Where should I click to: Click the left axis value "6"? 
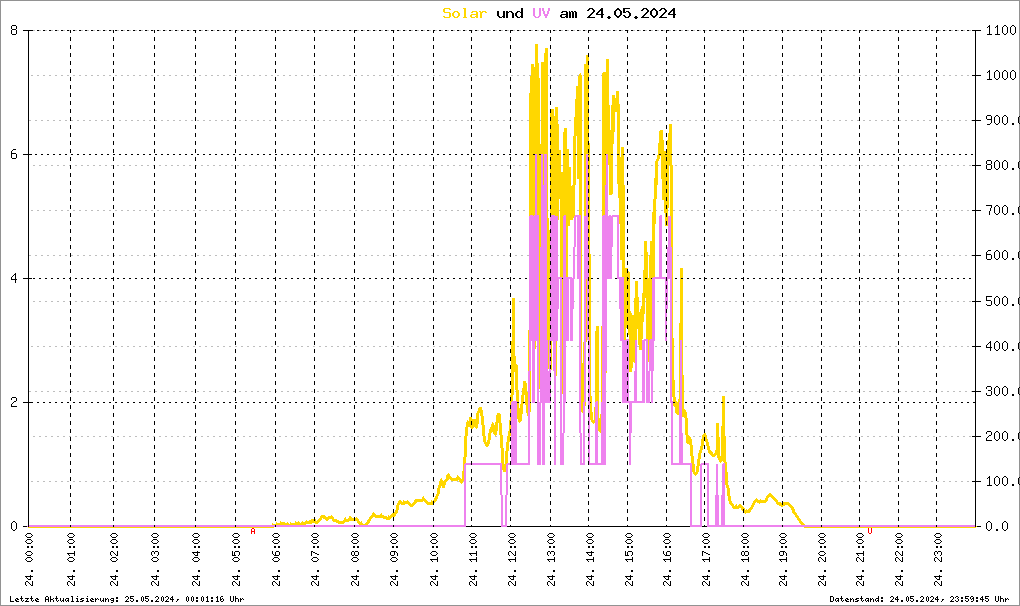pyautogui.click(x=14, y=154)
